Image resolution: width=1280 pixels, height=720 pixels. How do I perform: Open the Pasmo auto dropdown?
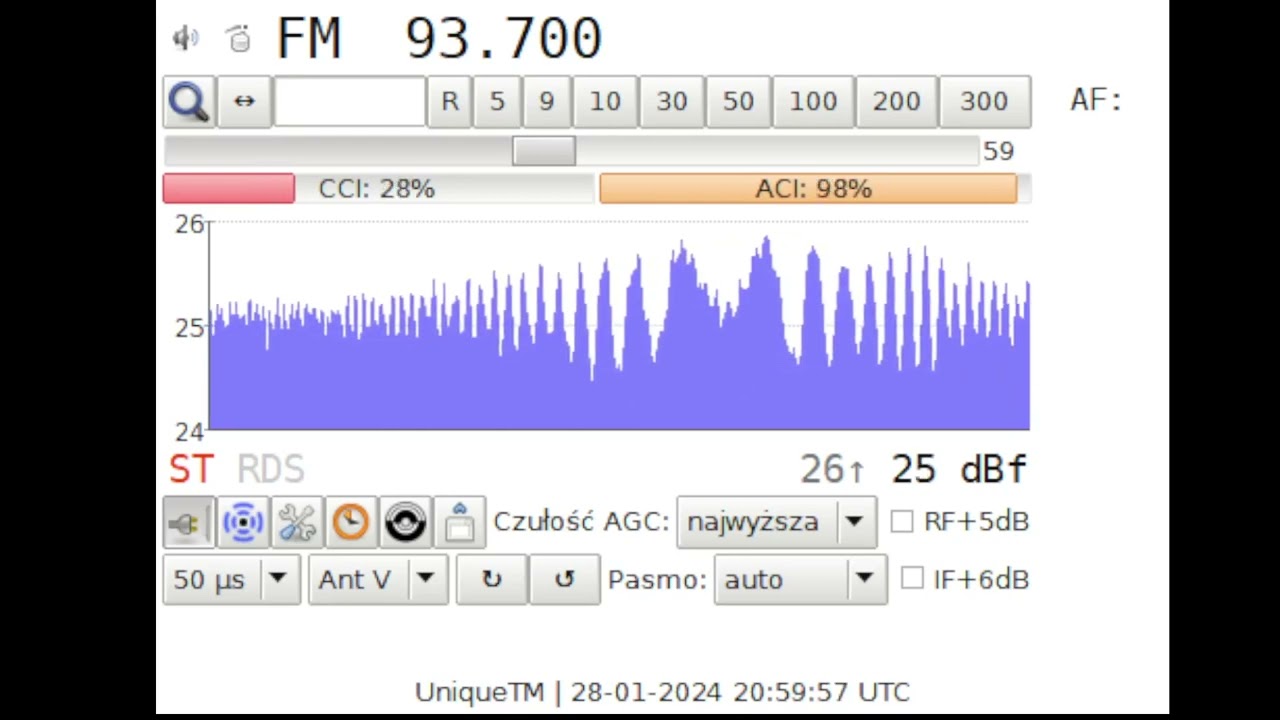(x=800, y=579)
